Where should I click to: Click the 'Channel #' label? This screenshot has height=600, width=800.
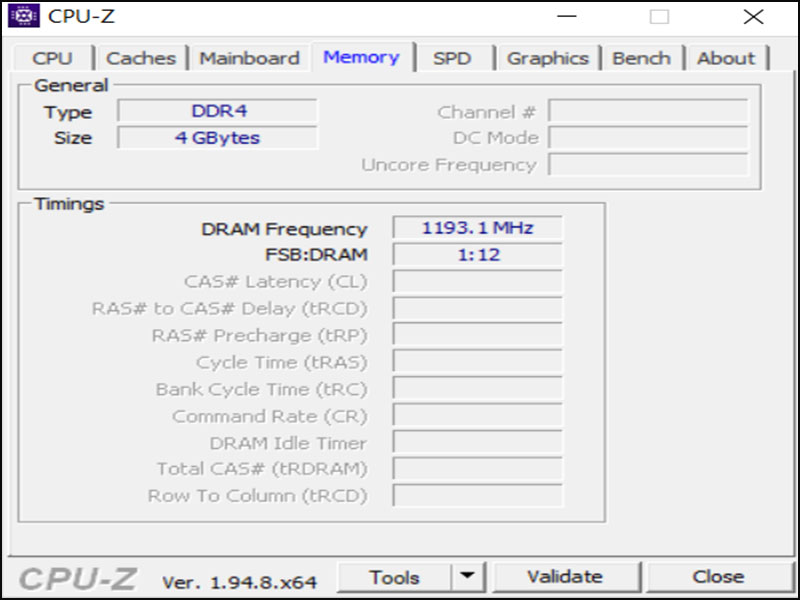tap(486, 112)
